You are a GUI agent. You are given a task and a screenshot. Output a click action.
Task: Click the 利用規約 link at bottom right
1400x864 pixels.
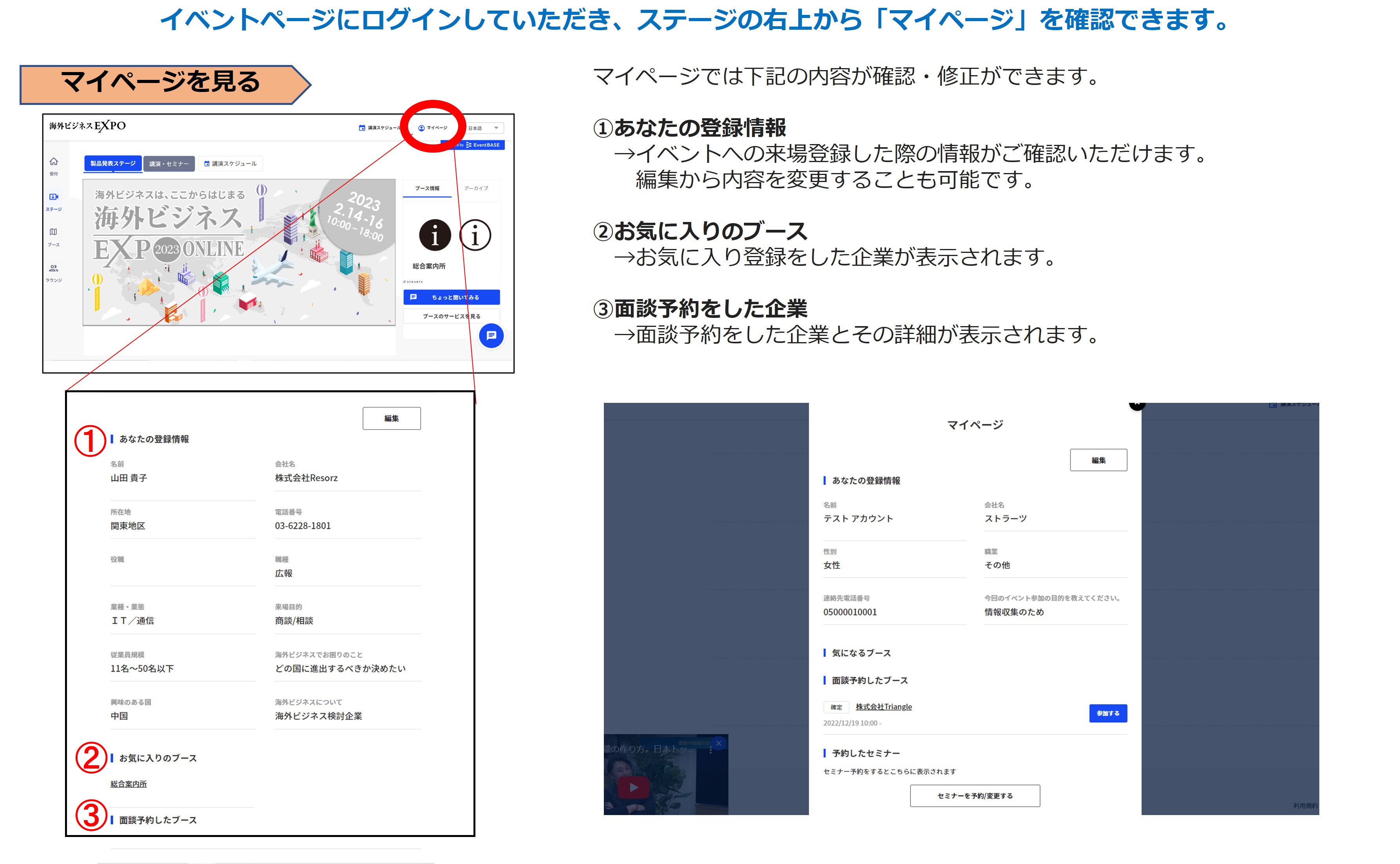tap(1305, 806)
